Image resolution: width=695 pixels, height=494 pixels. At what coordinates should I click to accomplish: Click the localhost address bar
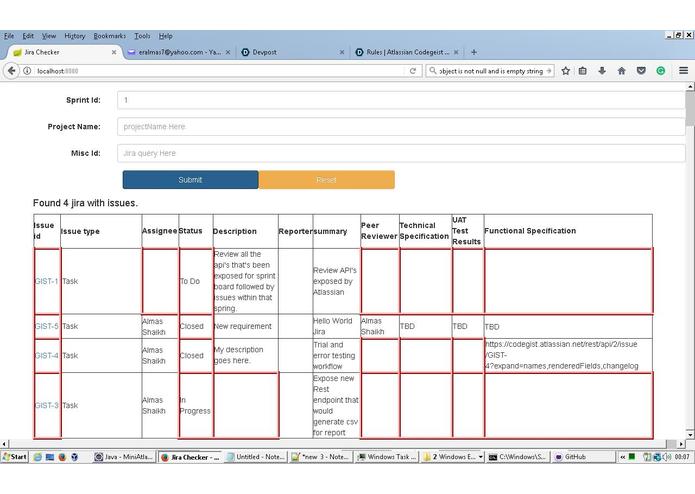click(x=217, y=71)
